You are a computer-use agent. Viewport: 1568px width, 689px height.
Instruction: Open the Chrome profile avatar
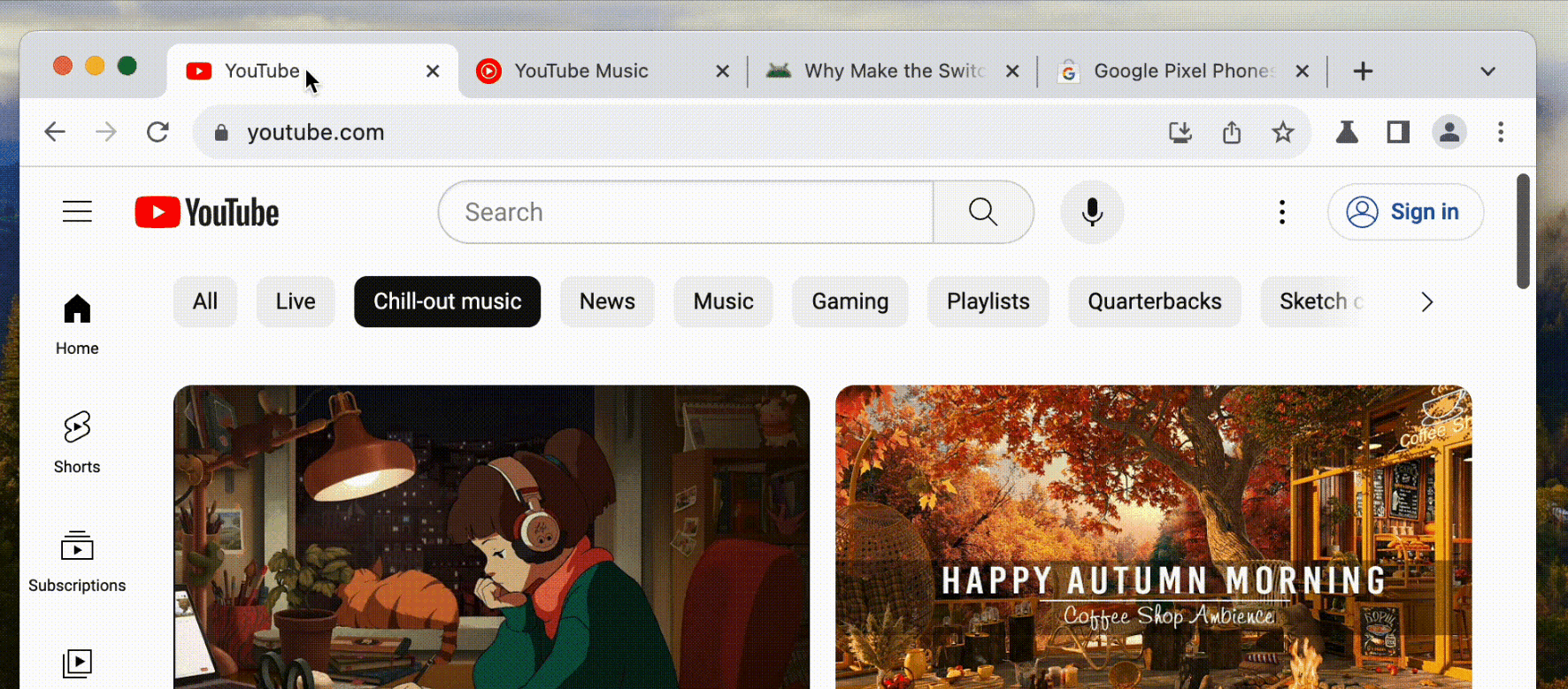click(x=1449, y=133)
